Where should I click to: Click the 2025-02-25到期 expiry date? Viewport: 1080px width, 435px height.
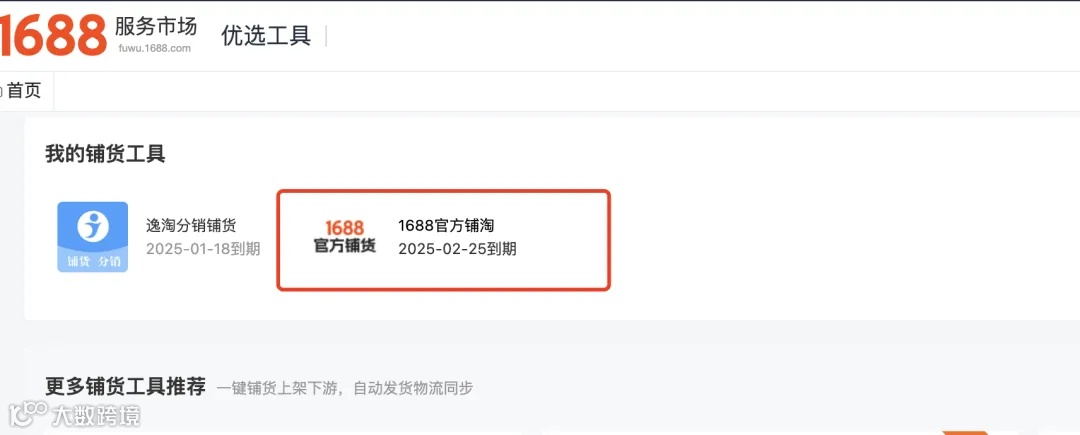point(457,248)
